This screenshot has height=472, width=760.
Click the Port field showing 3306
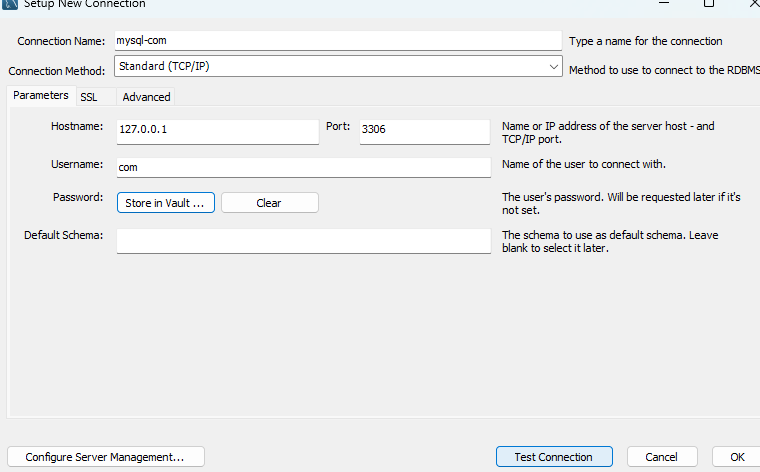coord(425,132)
